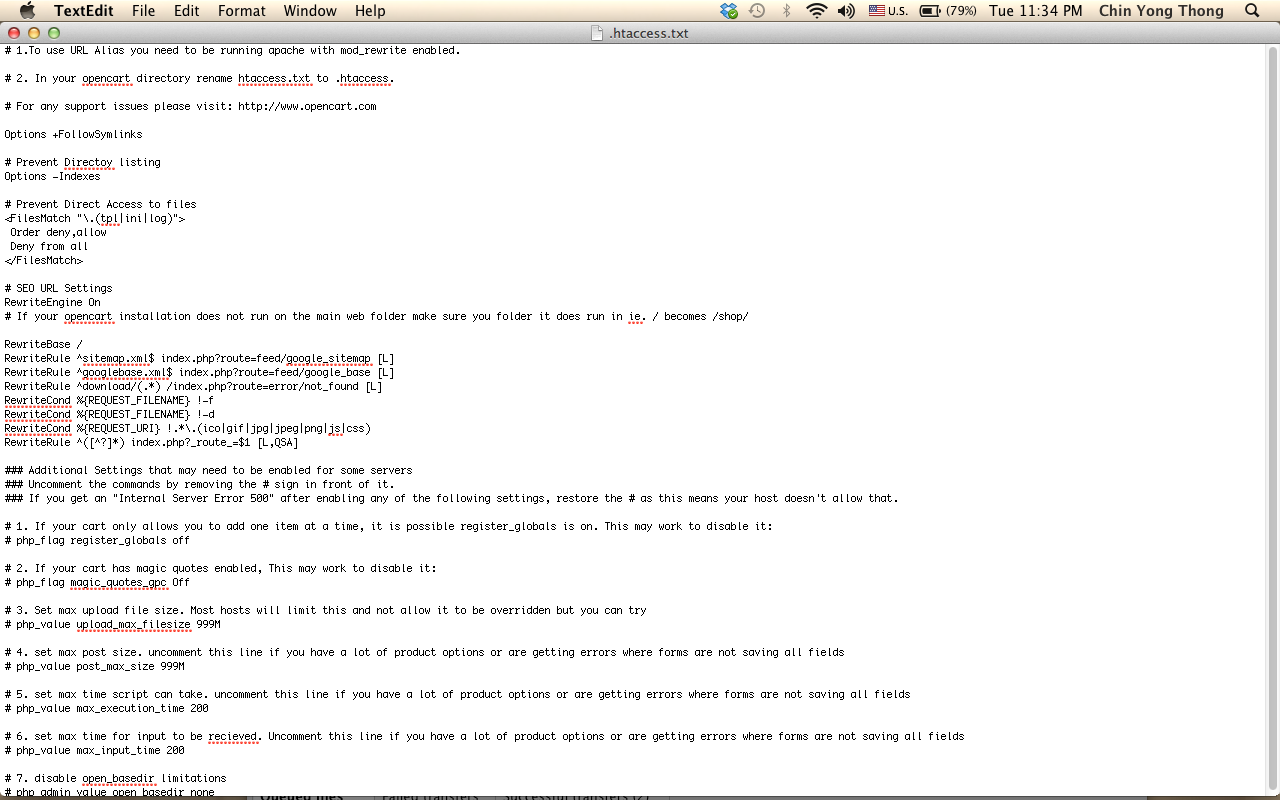Open Spotlight search magnifier

(x=1252, y=11)
